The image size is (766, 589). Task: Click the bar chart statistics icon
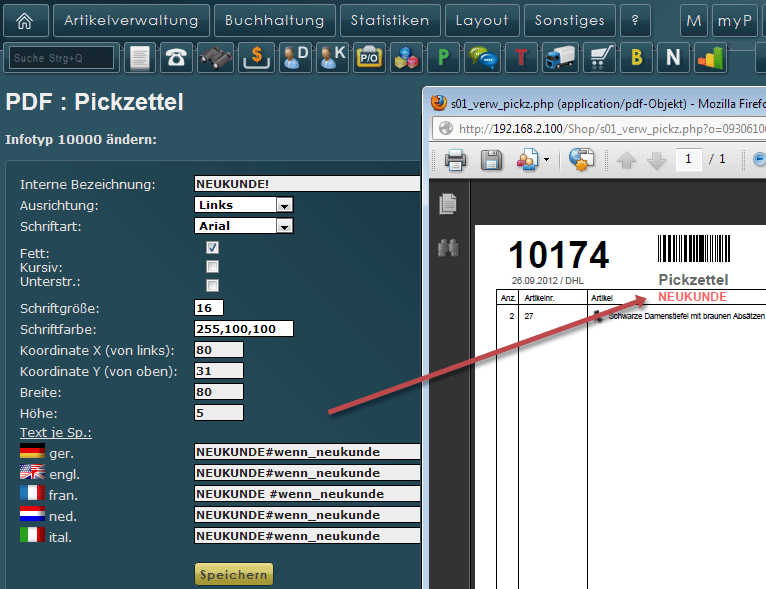click(711, 58)
